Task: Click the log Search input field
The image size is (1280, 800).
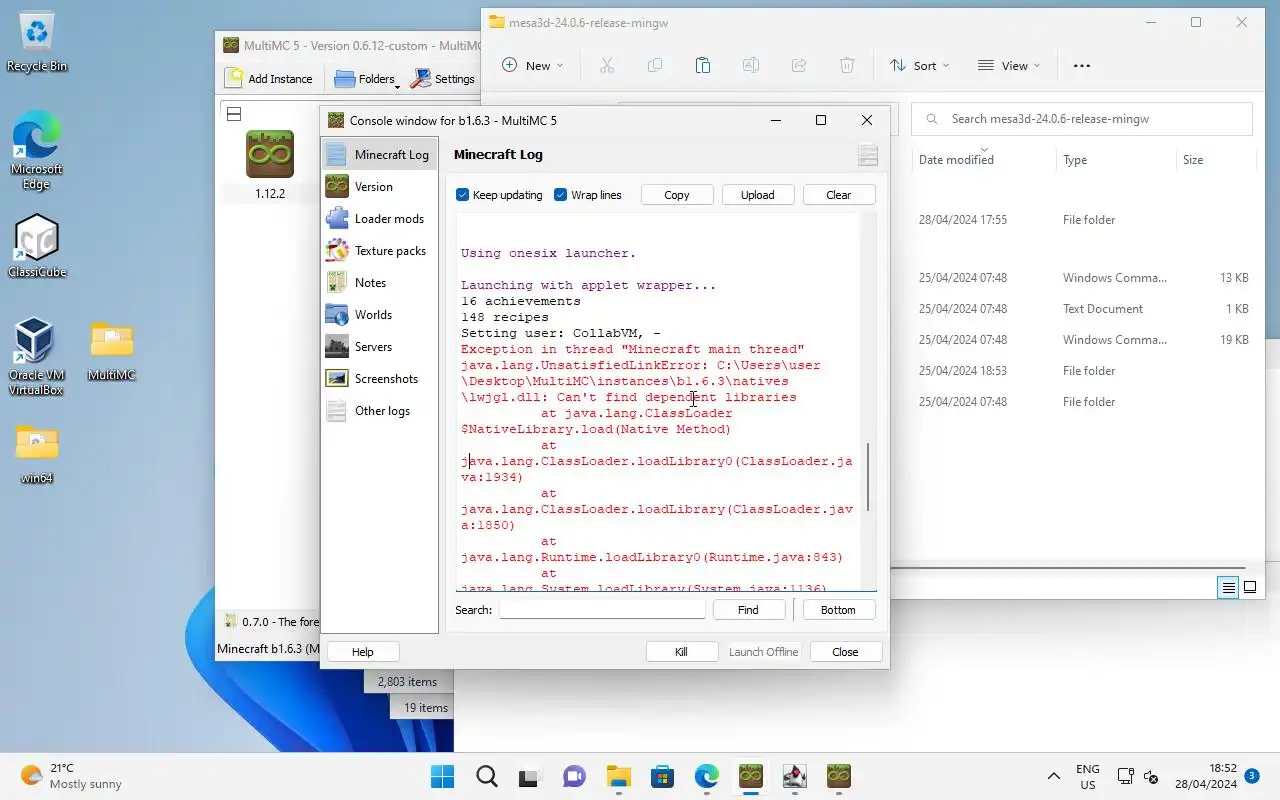Action: tap(602, 610)
